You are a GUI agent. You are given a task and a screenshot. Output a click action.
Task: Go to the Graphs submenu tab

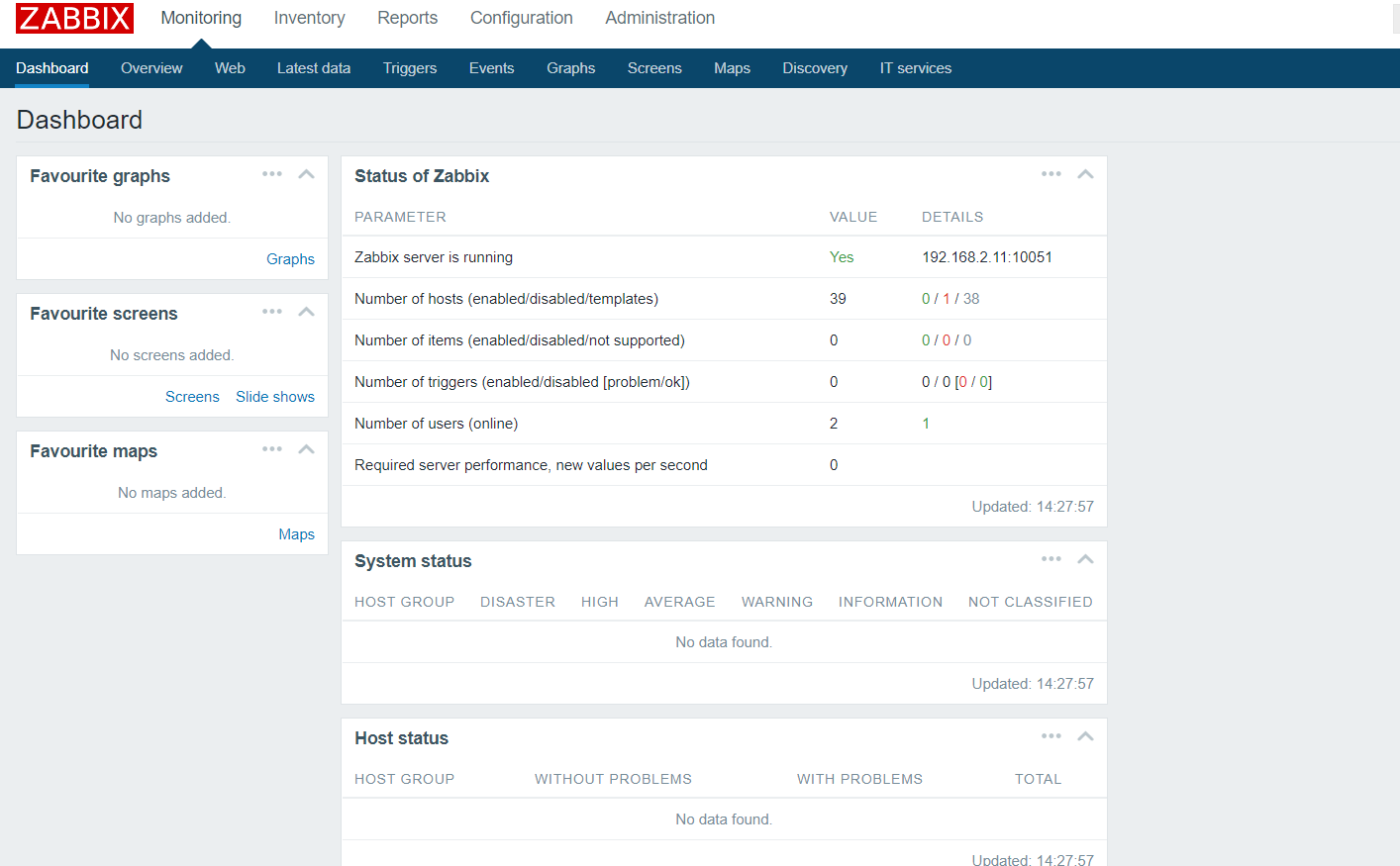(x=571, y=68)
